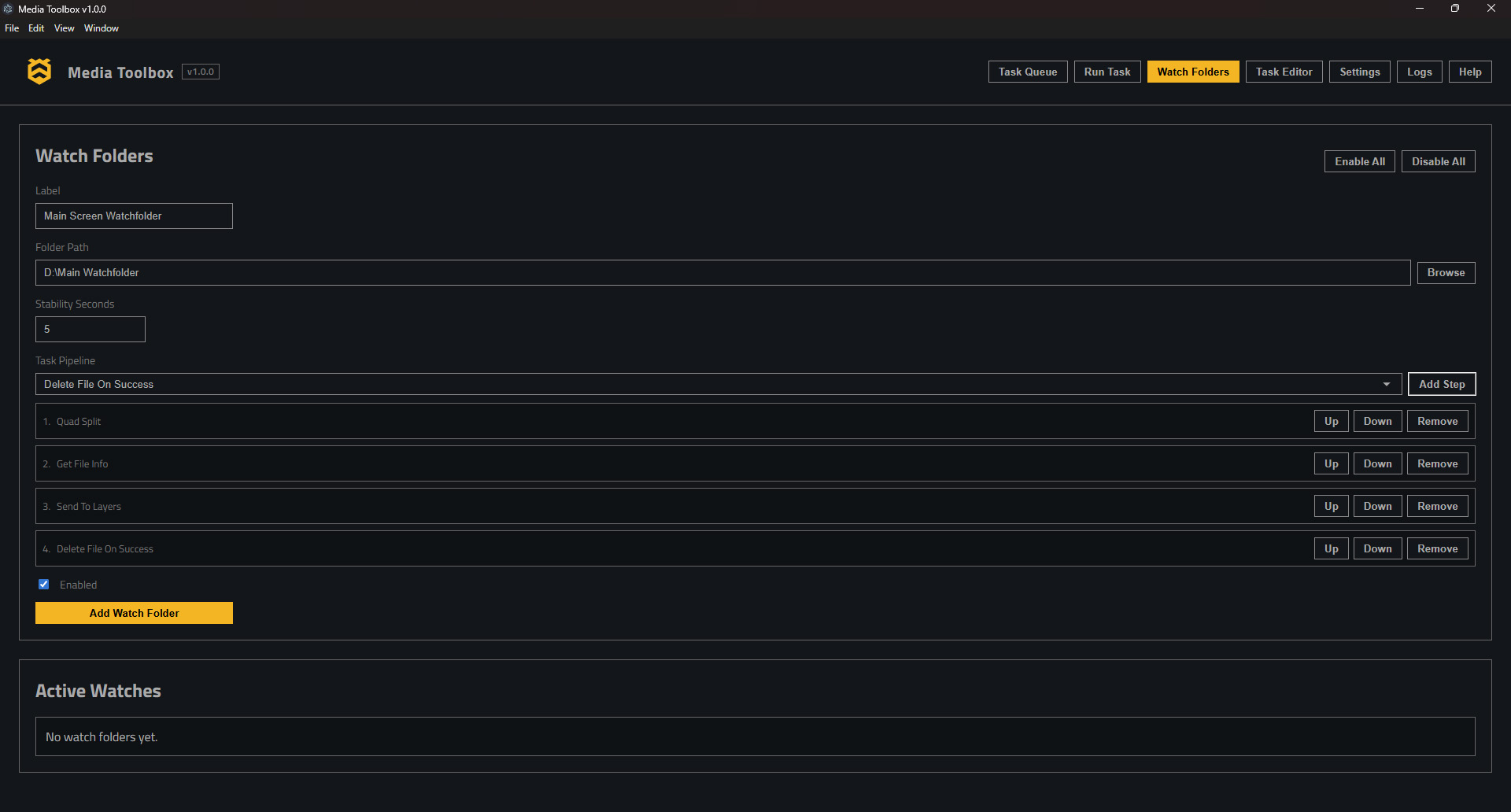View application Logs
Image resolution: width=1511 pixels, height=812 pixels.
(x=1419, y=72)
